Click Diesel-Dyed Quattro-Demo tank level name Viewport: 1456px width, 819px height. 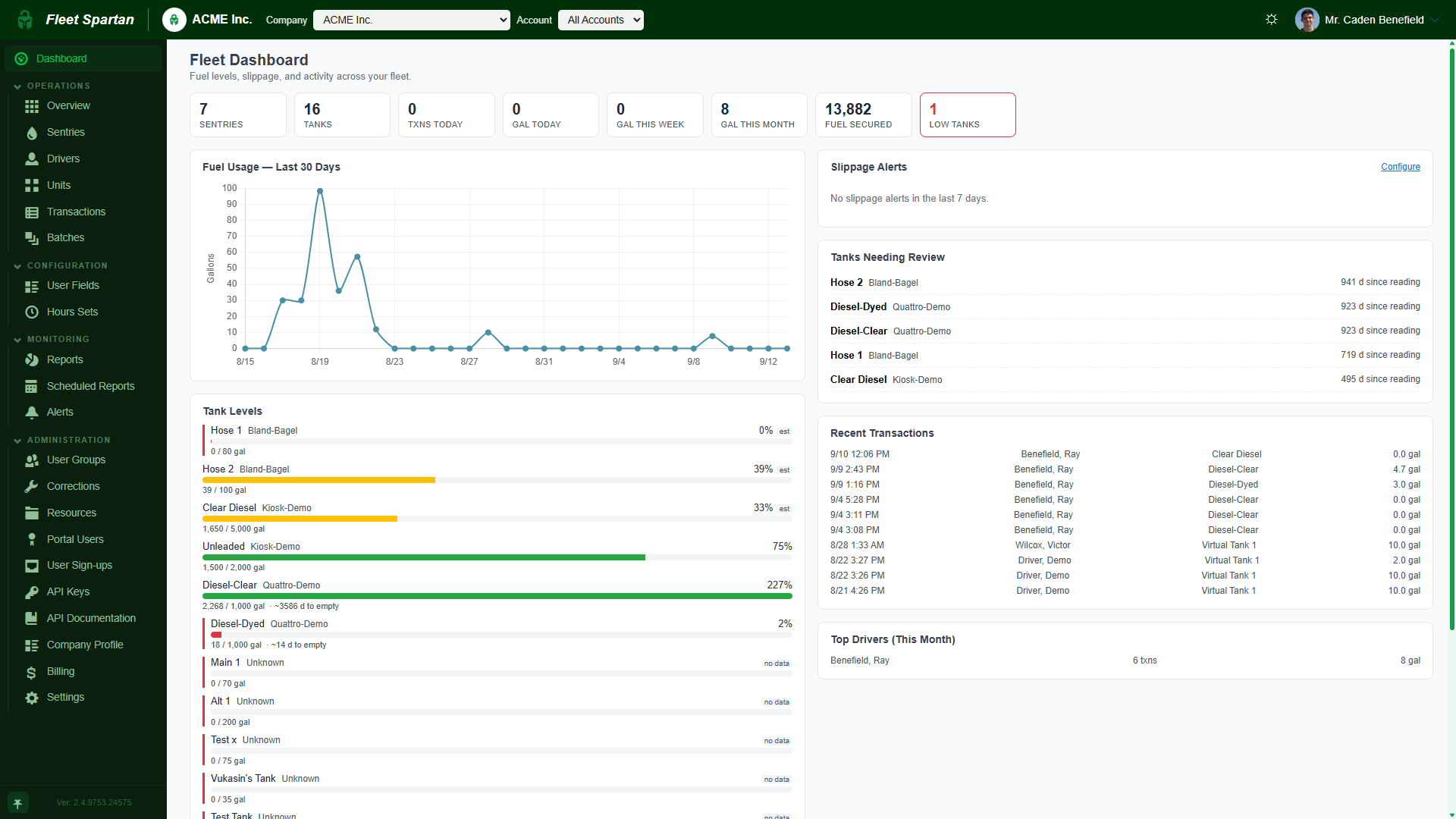[269, 624]
